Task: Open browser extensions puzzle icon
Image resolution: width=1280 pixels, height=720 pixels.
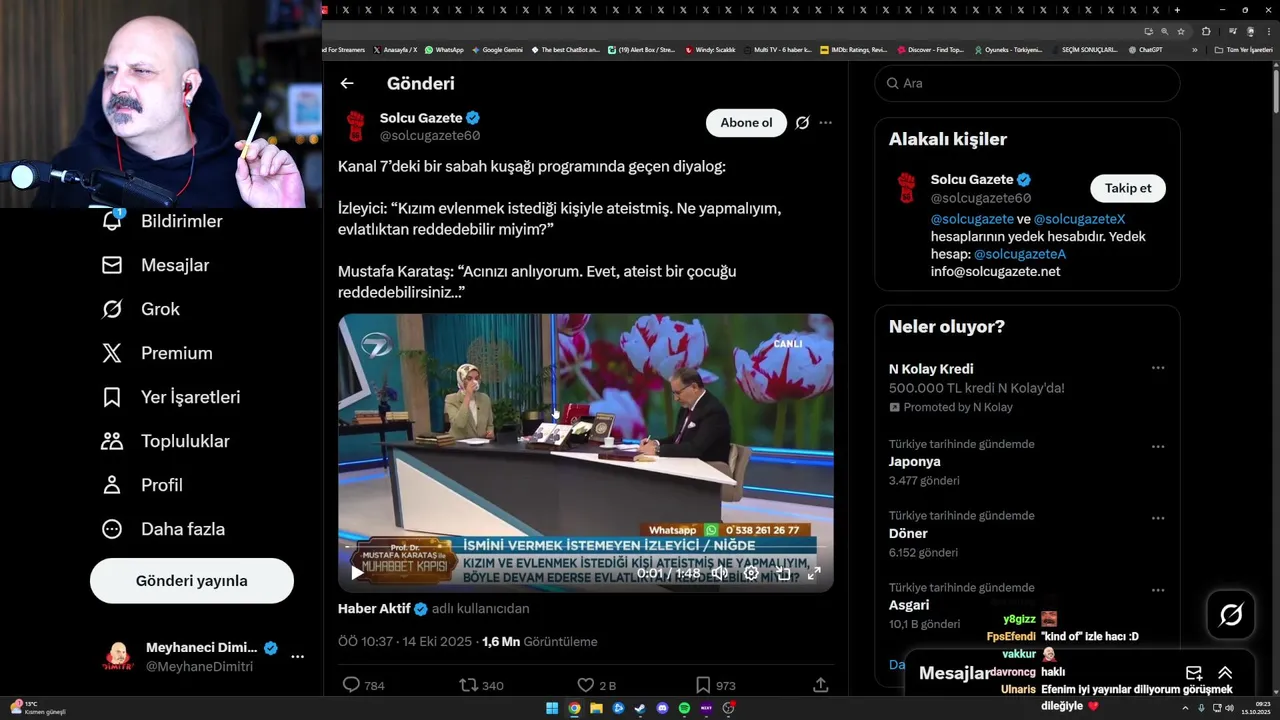Action: [x=1206, y=31]
